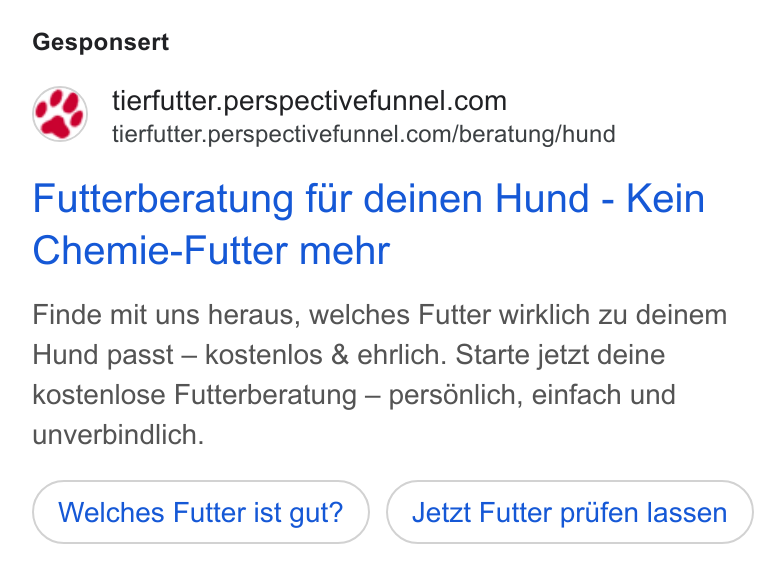Click the word "unverbindlich." in the description
760x576 pixels.
118,434
